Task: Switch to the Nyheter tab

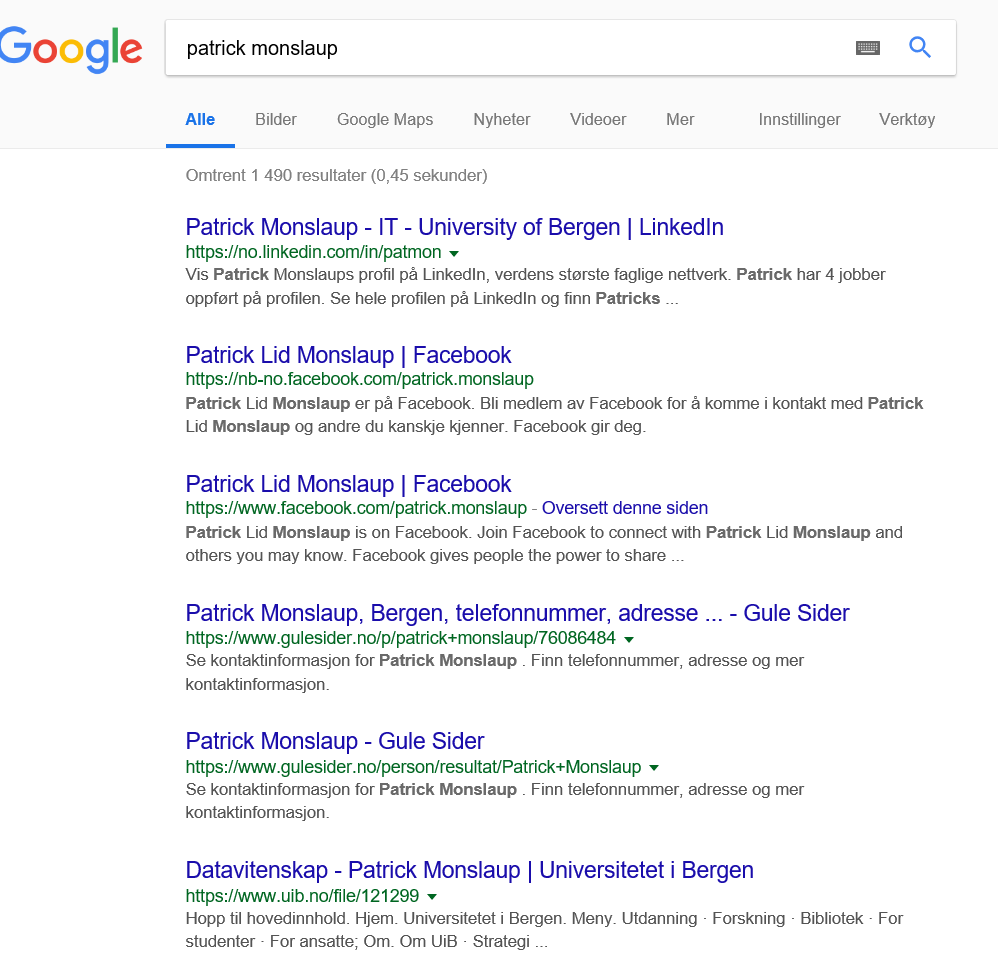Action: [502, 120]
